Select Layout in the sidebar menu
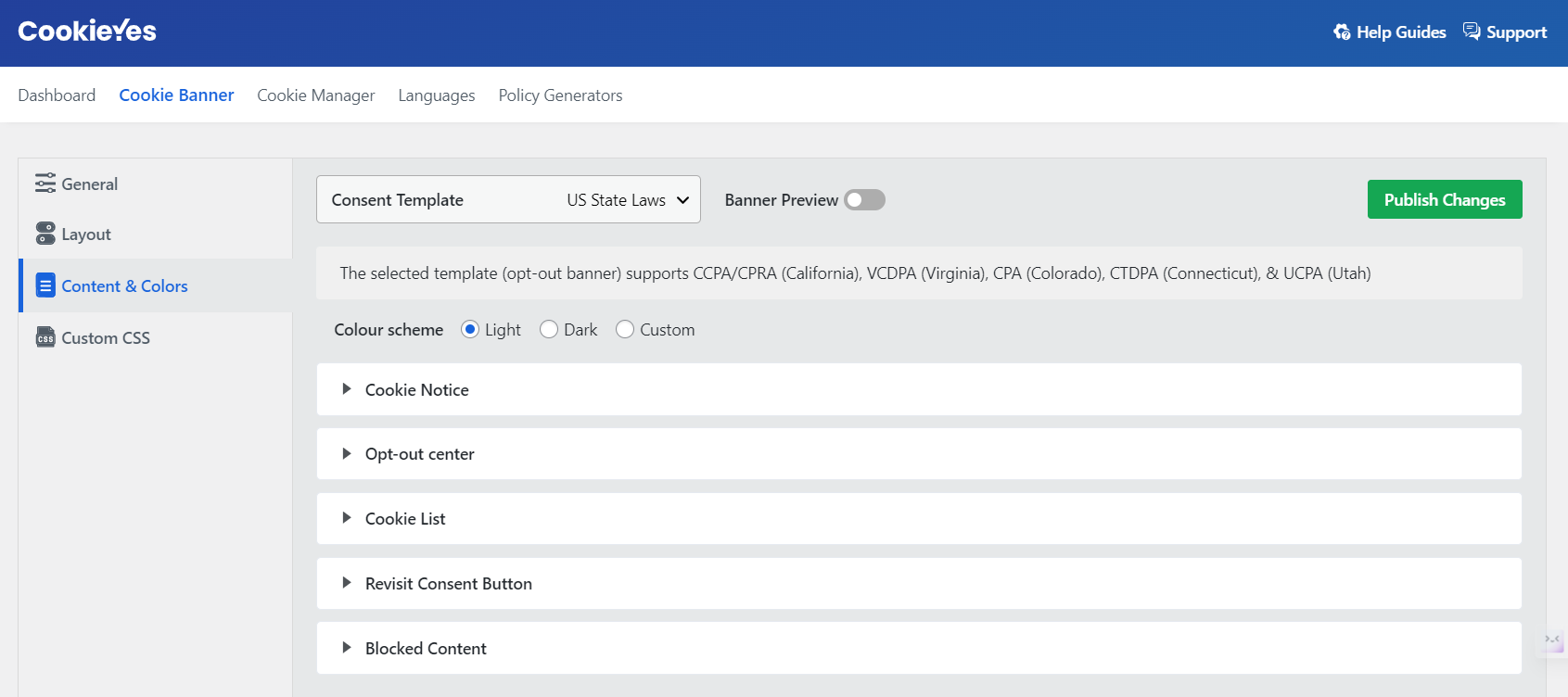This screenshot has height=697, width=1568. [157, 234]
